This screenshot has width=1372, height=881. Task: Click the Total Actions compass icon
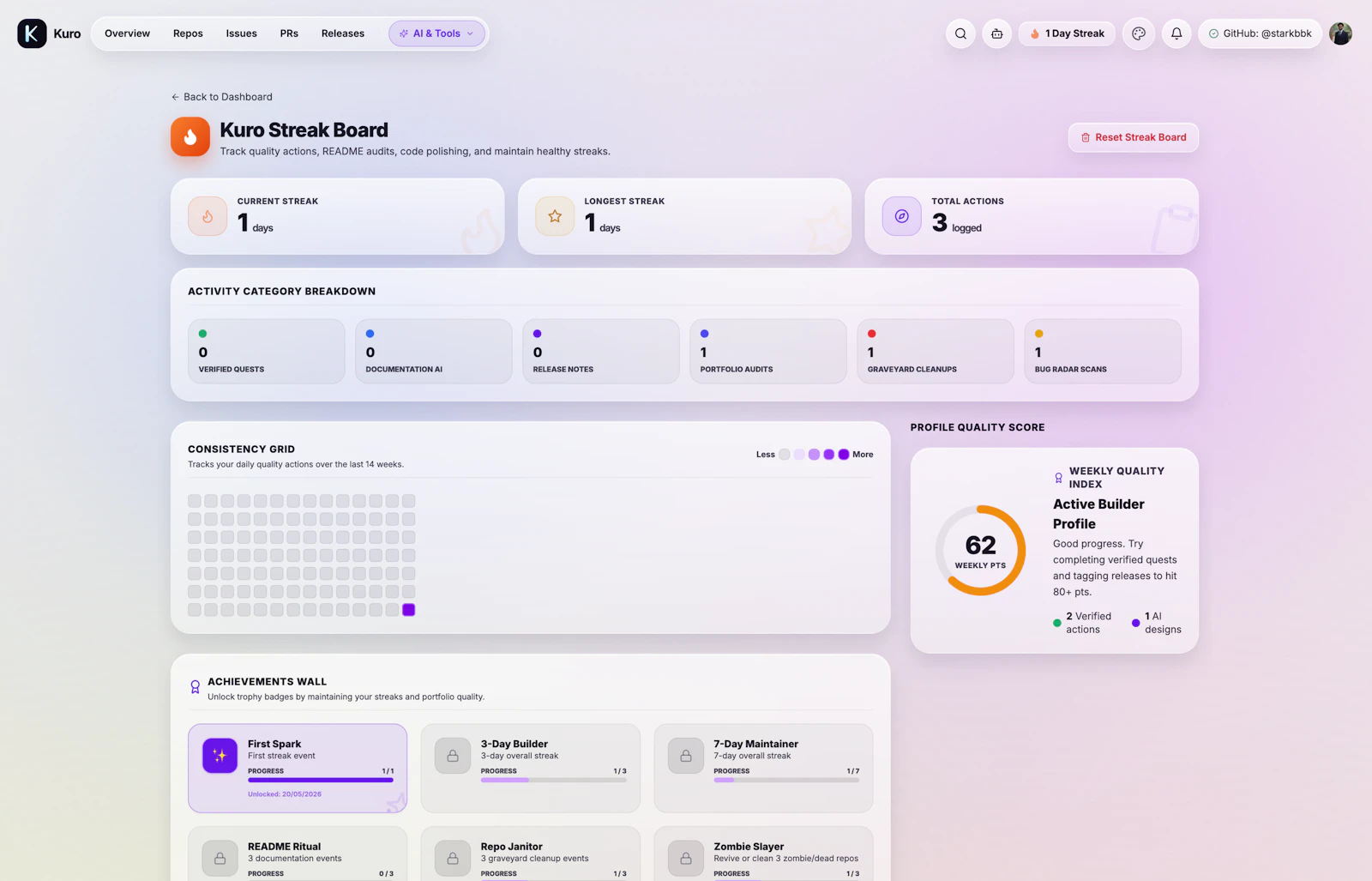pos(902,216)
